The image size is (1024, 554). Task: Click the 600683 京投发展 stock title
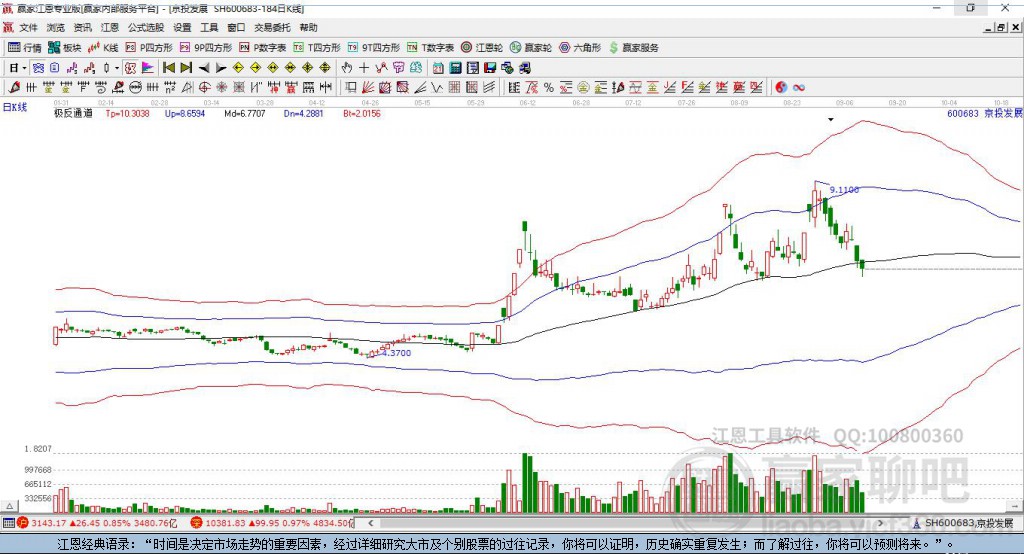(984, 113)
